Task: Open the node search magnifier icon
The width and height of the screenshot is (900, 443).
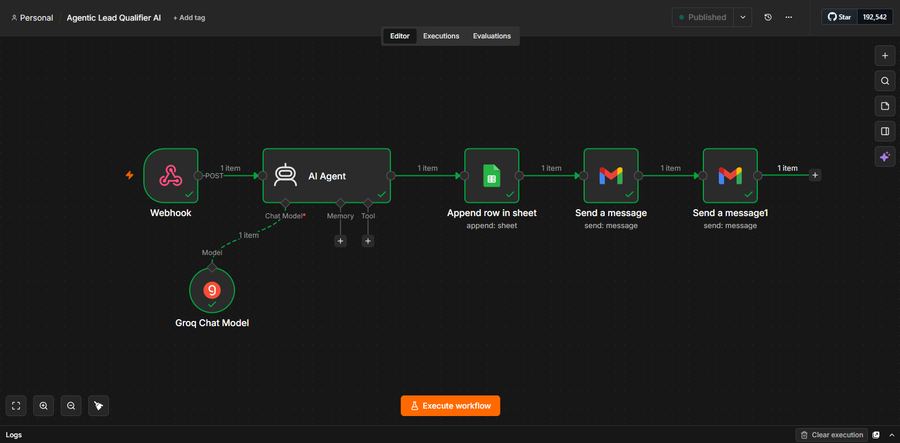Action: tap(885, 81)
